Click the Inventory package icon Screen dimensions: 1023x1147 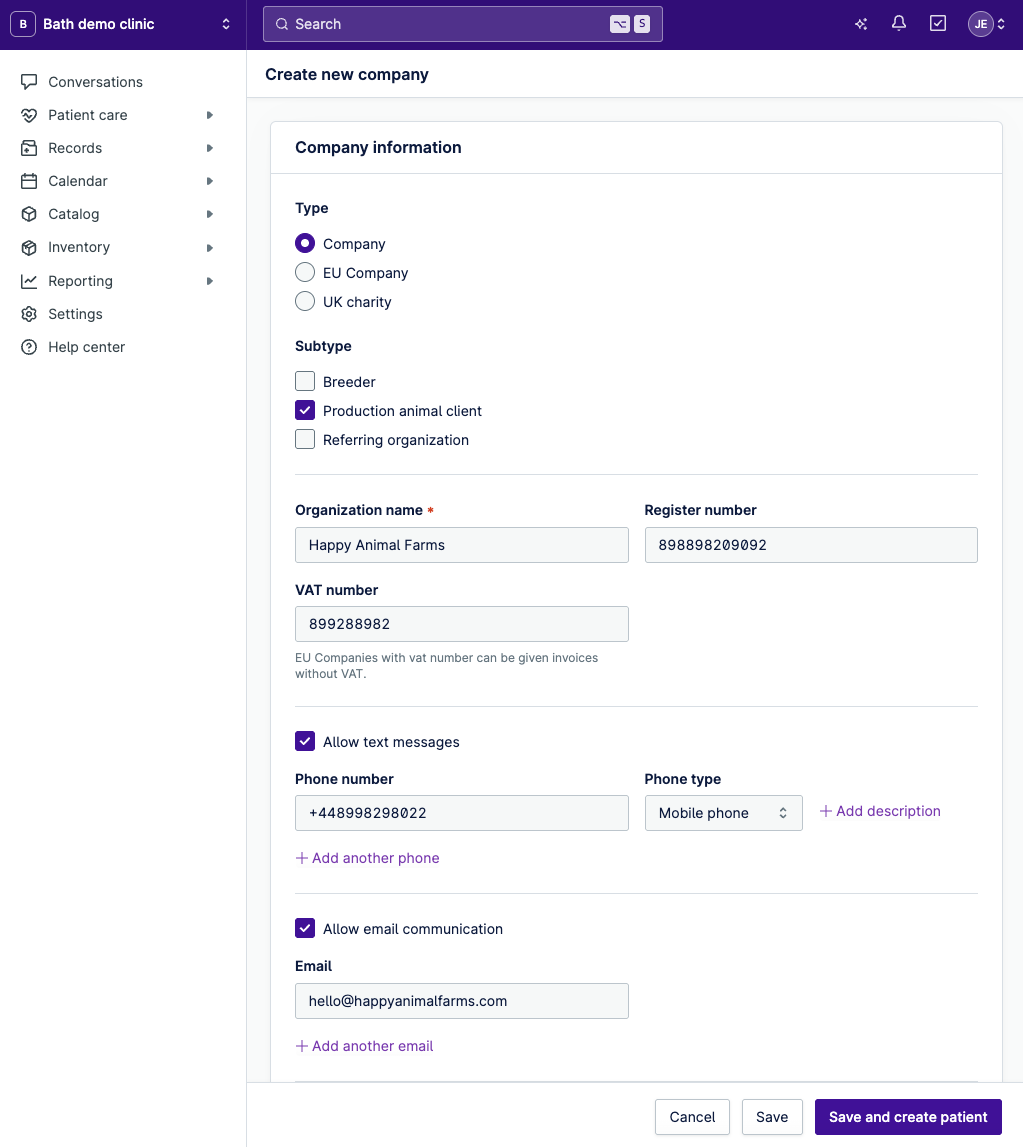29,247
